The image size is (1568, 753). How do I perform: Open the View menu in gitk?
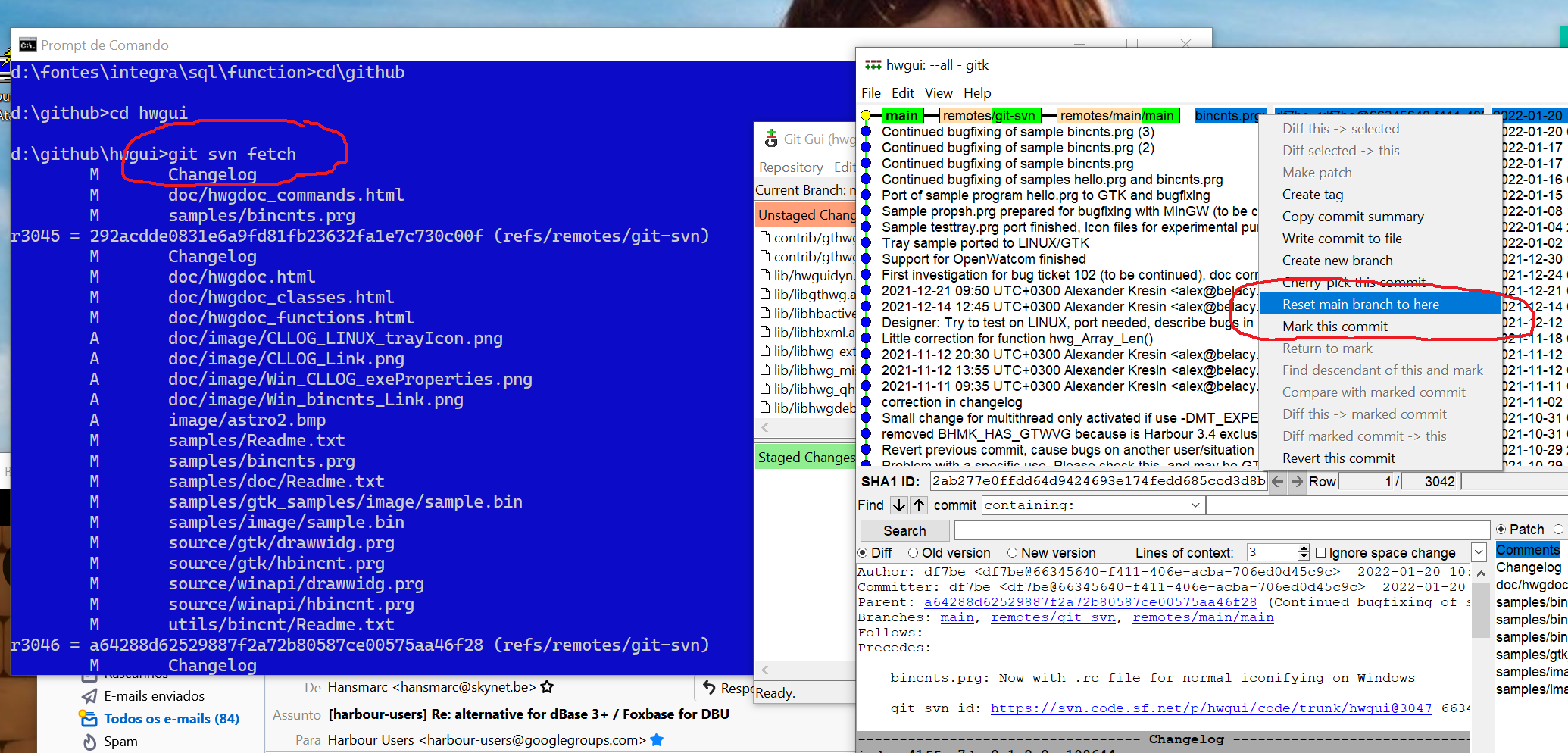(939, 92)
